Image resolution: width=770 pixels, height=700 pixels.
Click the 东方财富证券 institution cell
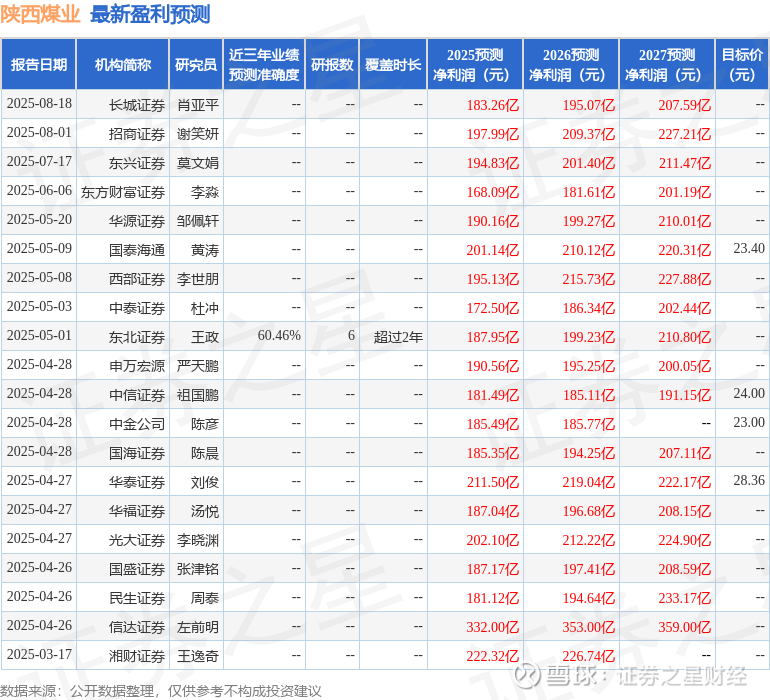(123, 192)
